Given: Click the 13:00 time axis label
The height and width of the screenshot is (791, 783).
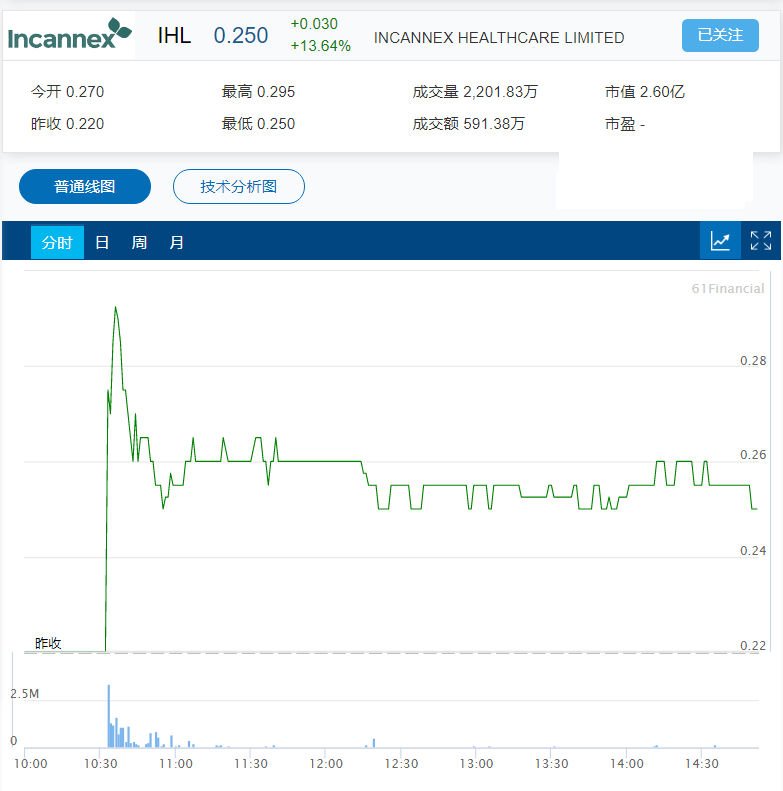Looking at the screenshot, I should click(476, 764).
